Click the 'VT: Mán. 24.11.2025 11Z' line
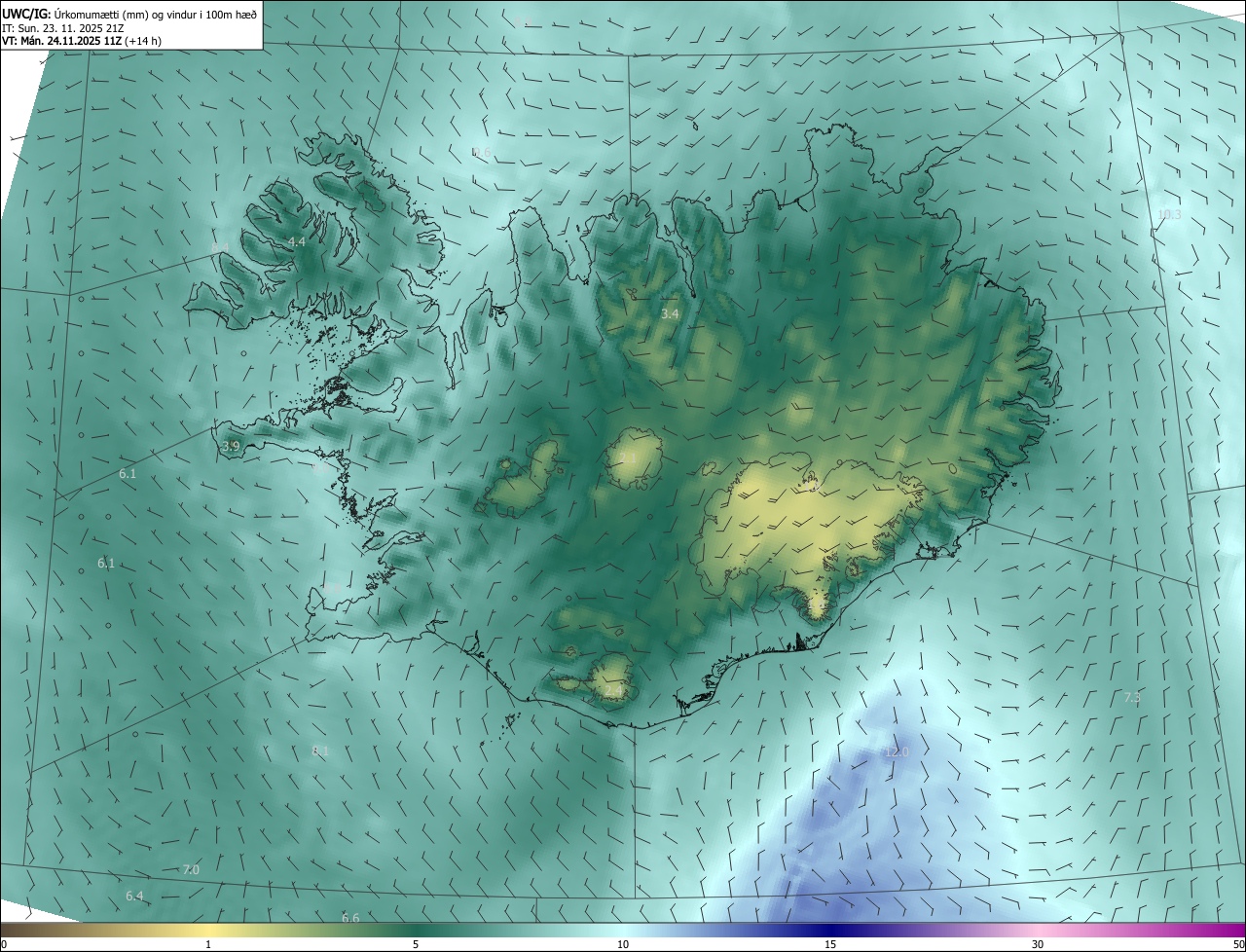 (61, 41)
